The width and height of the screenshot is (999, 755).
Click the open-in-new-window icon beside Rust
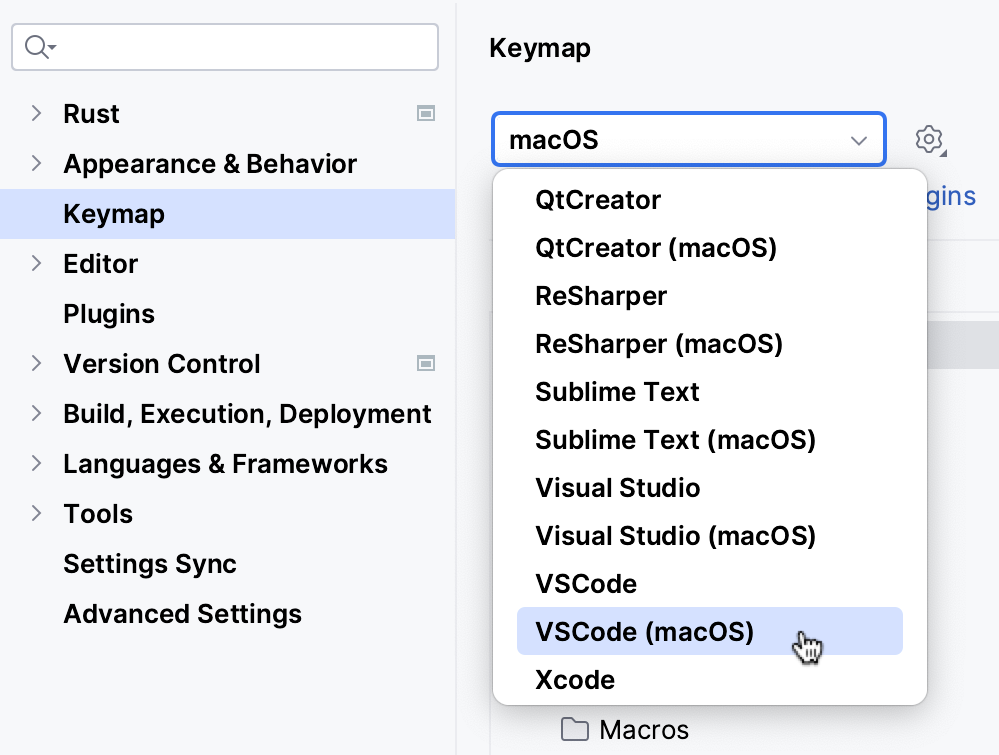click(425, 113)
